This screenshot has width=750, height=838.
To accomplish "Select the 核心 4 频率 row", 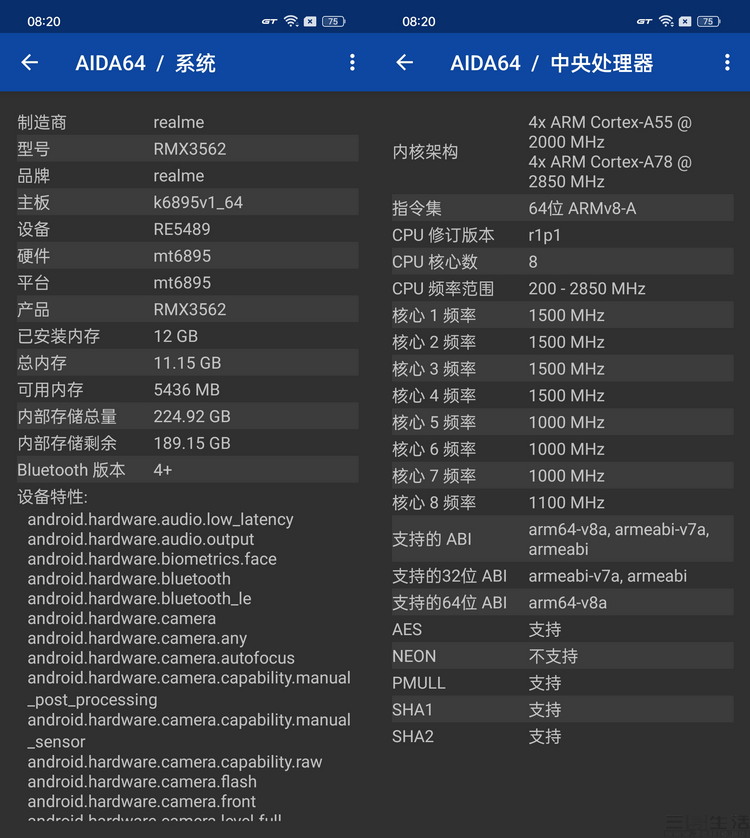I will [x=562, y=395].
